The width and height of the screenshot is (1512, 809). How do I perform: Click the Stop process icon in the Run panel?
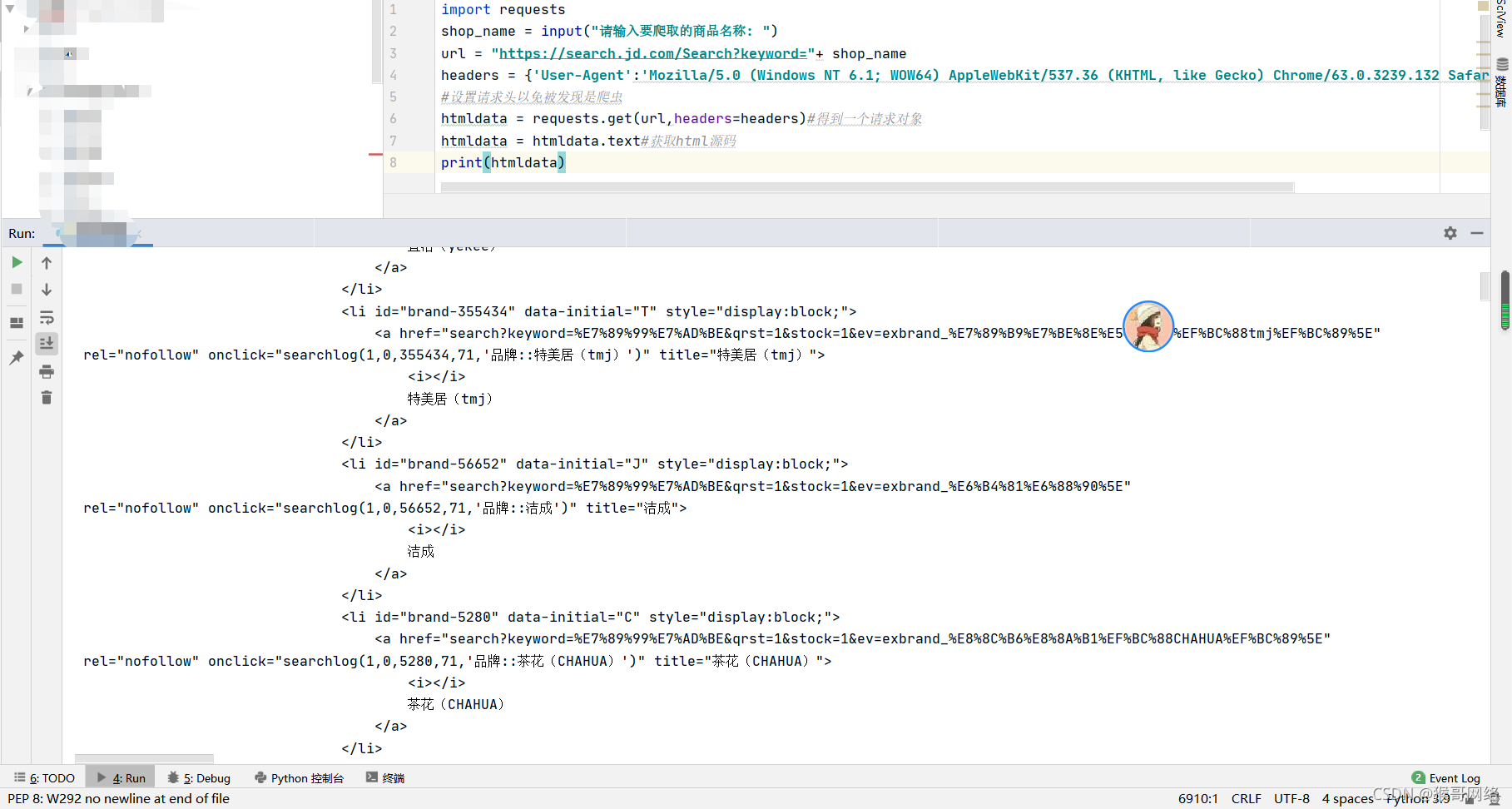coord(17,287)
